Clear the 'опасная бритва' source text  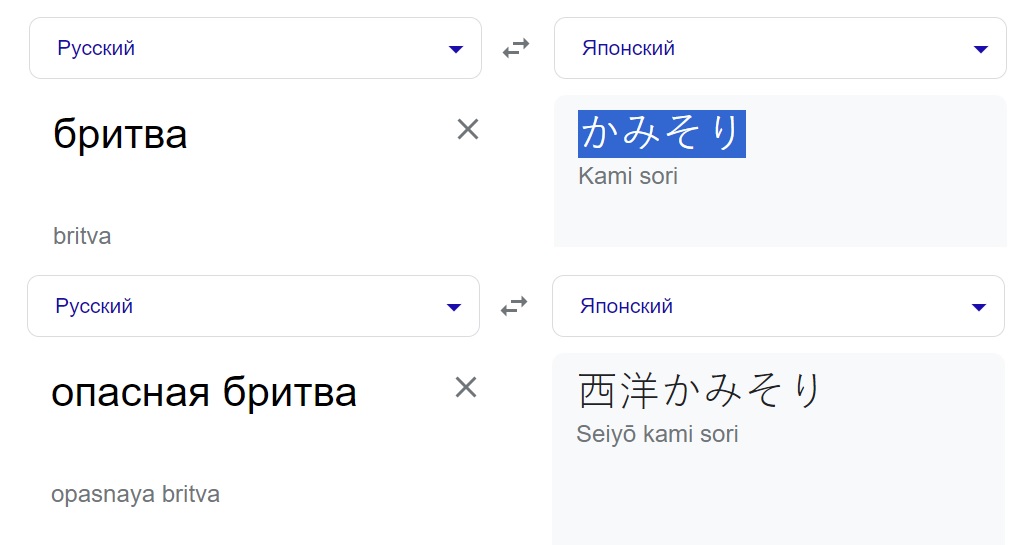pos(466,387)
